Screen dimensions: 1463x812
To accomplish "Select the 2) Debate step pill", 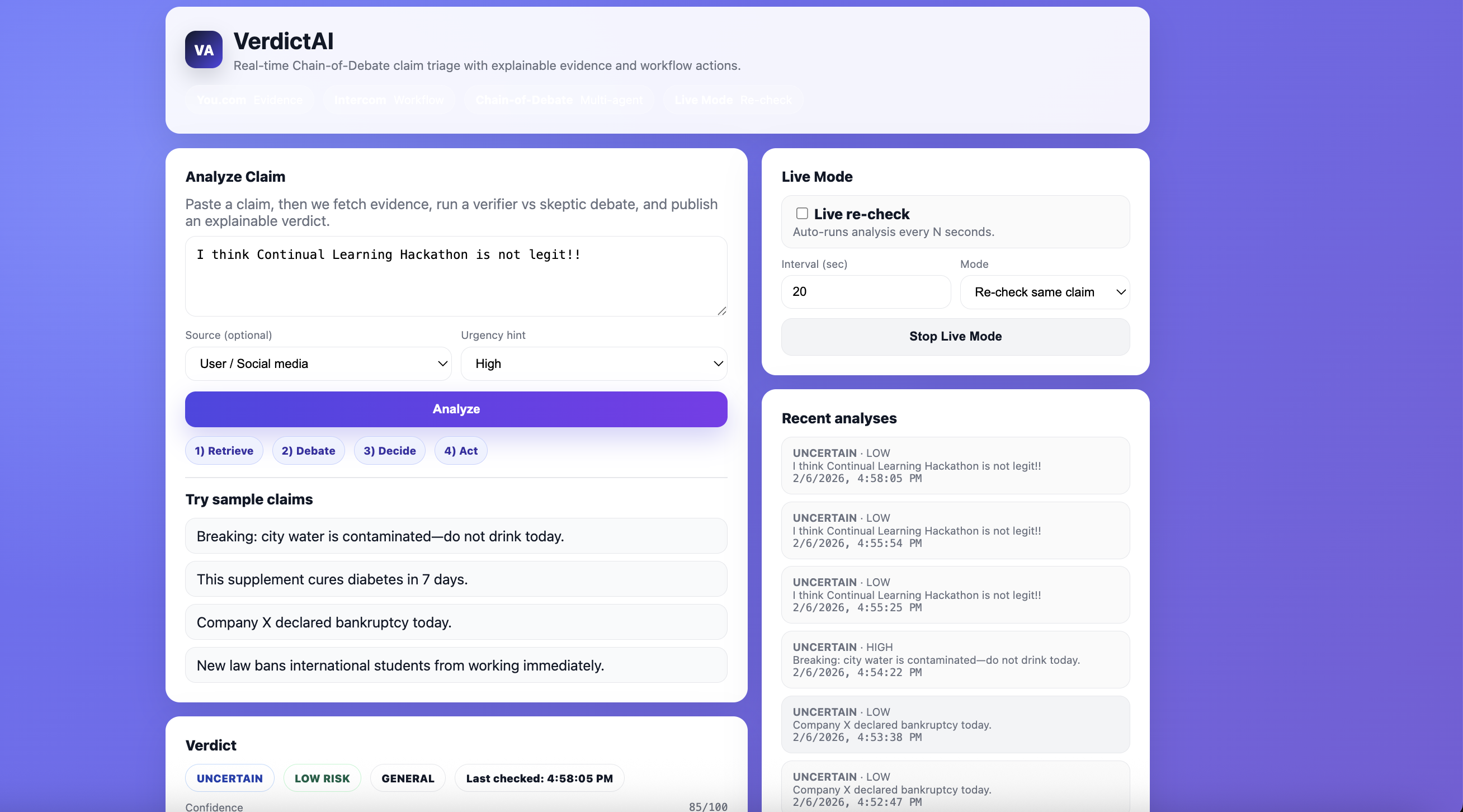I will pyautogui.click(x=308, y=451).
